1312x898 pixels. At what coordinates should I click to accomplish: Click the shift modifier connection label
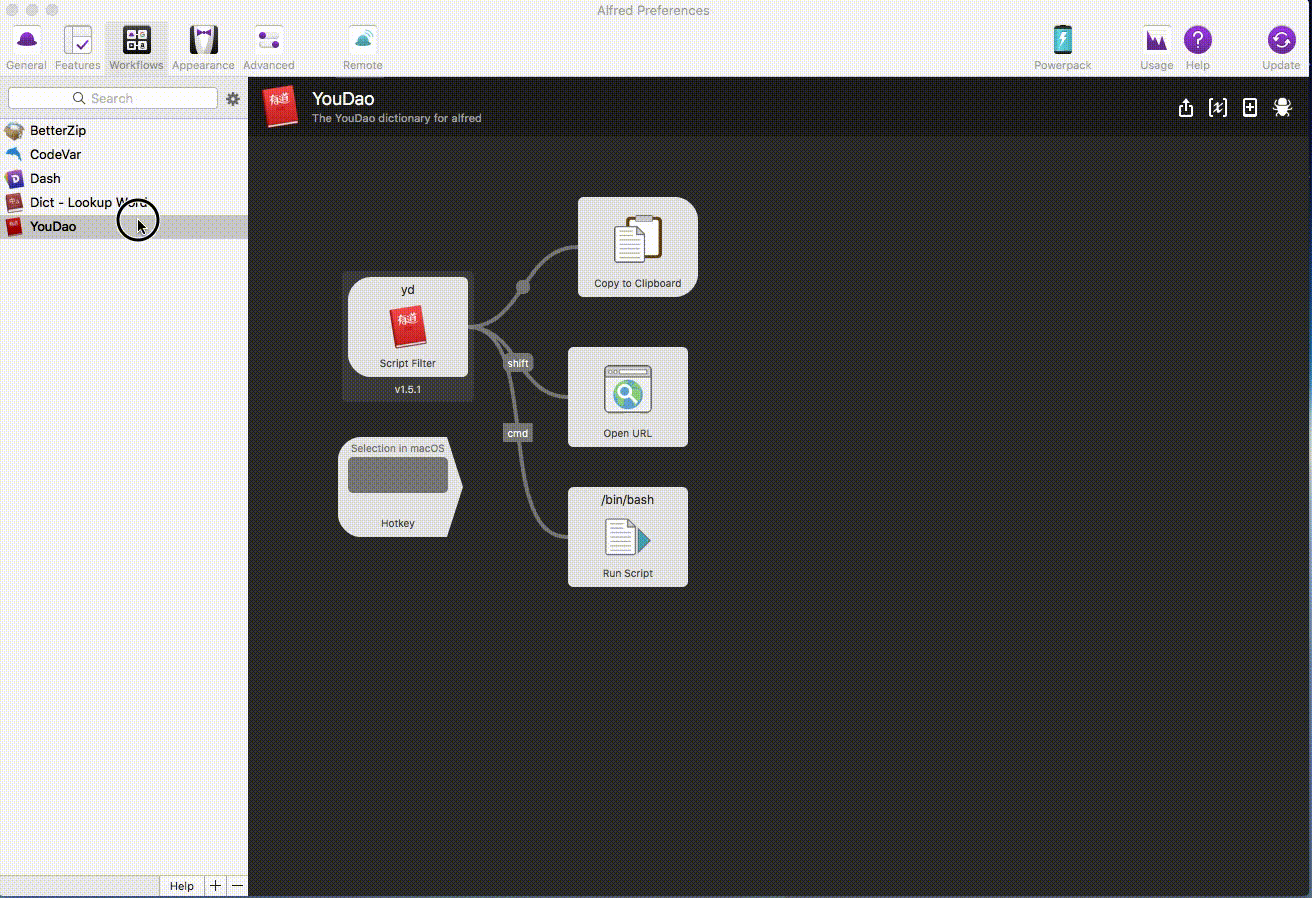(x=518, y=363)
